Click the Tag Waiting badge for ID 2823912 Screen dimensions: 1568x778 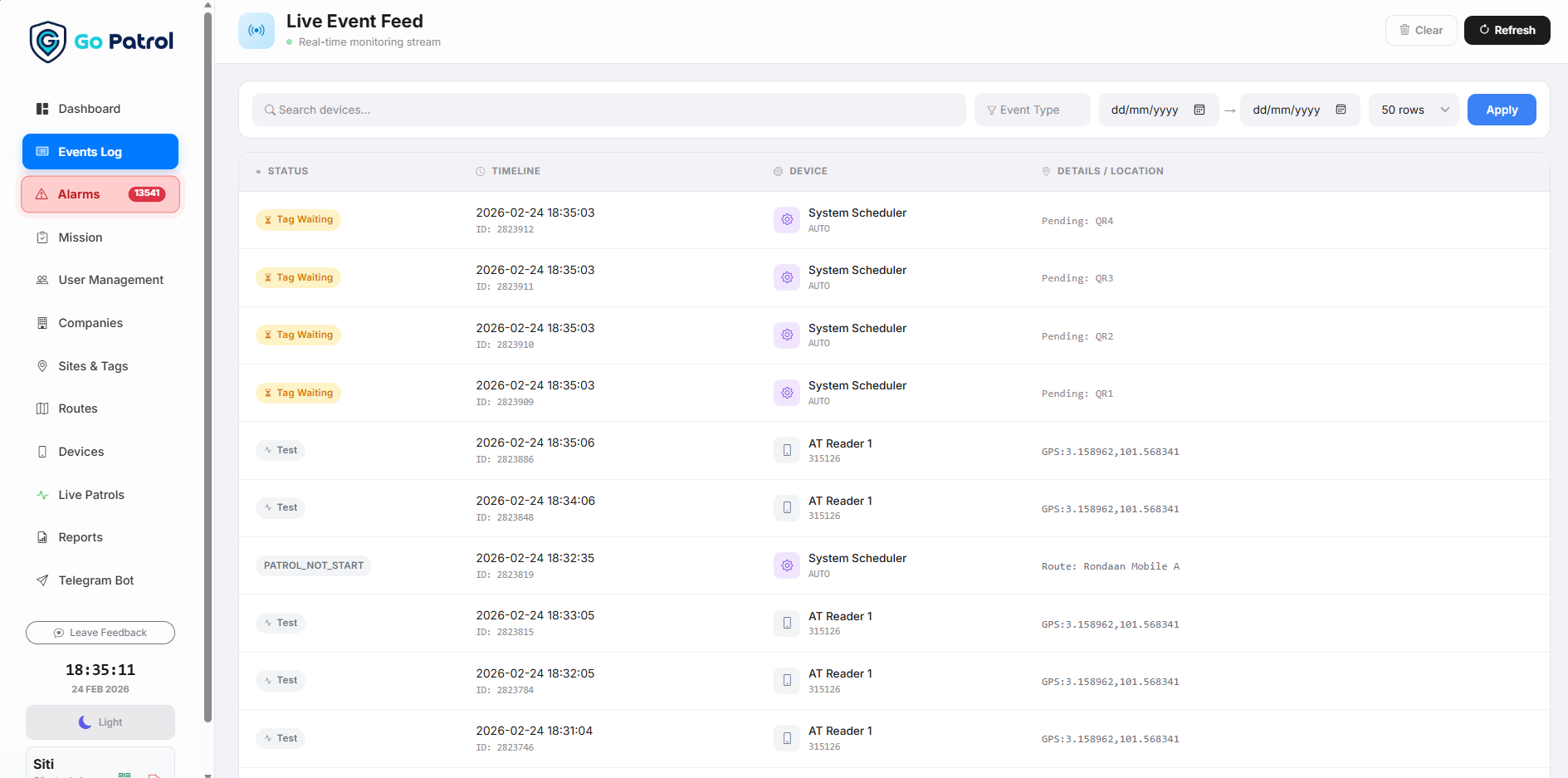[x=298, y=219]
